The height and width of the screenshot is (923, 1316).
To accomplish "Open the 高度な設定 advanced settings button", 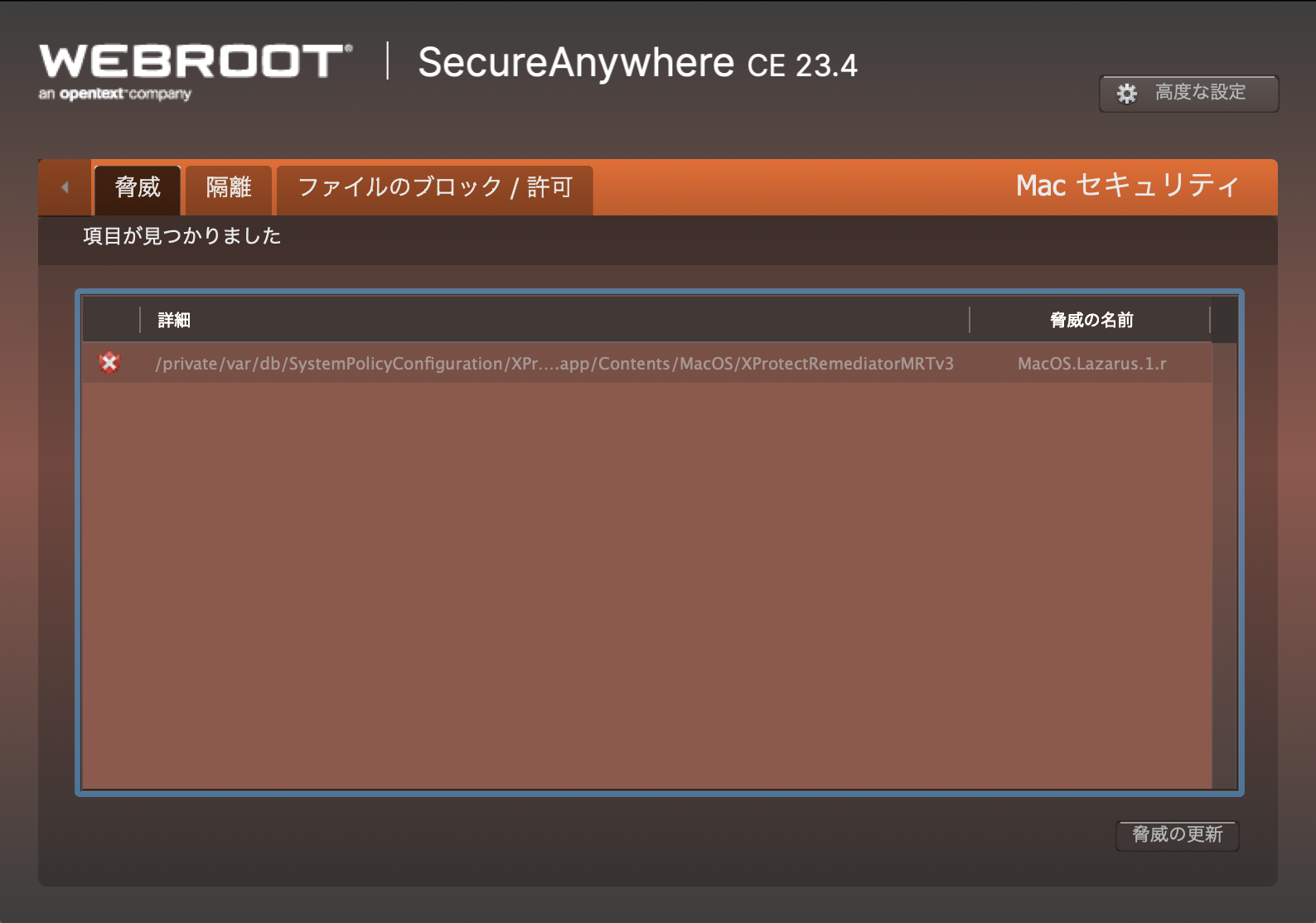I will [1188, 94].
